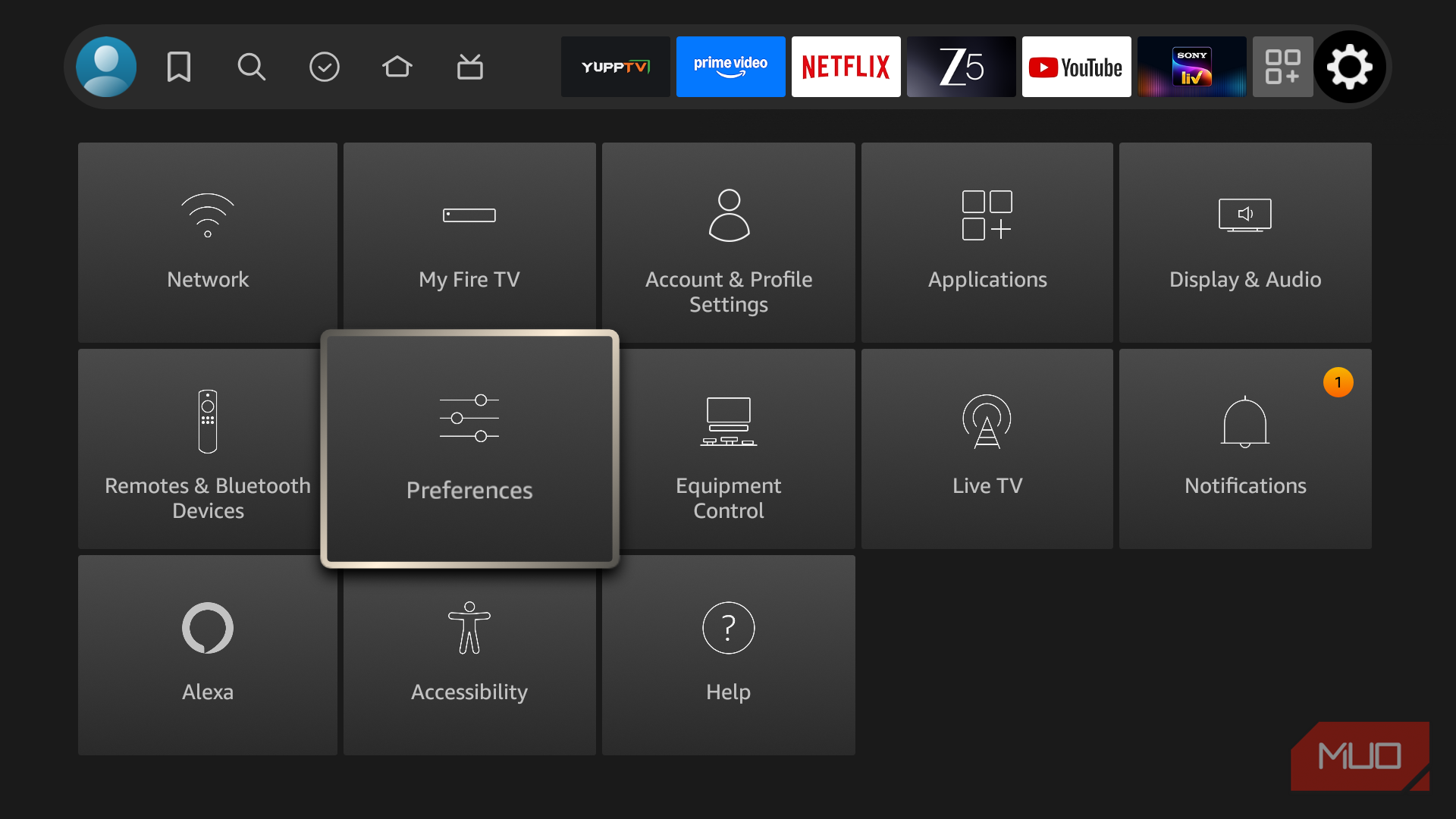Select the checkmark circle icon
Viewport: 1456px width, 819px height.
tap(325, 67)
